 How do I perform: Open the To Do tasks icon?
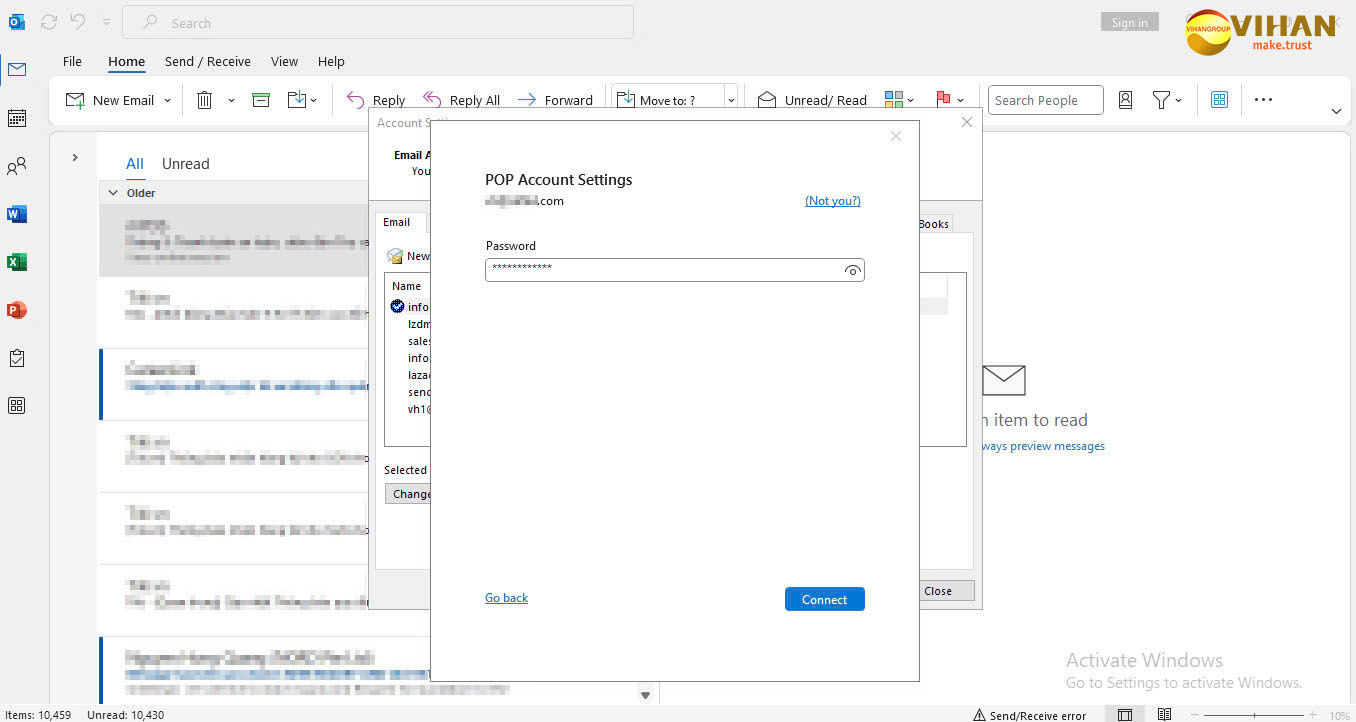pyautogui.click(x=17, y=358)
